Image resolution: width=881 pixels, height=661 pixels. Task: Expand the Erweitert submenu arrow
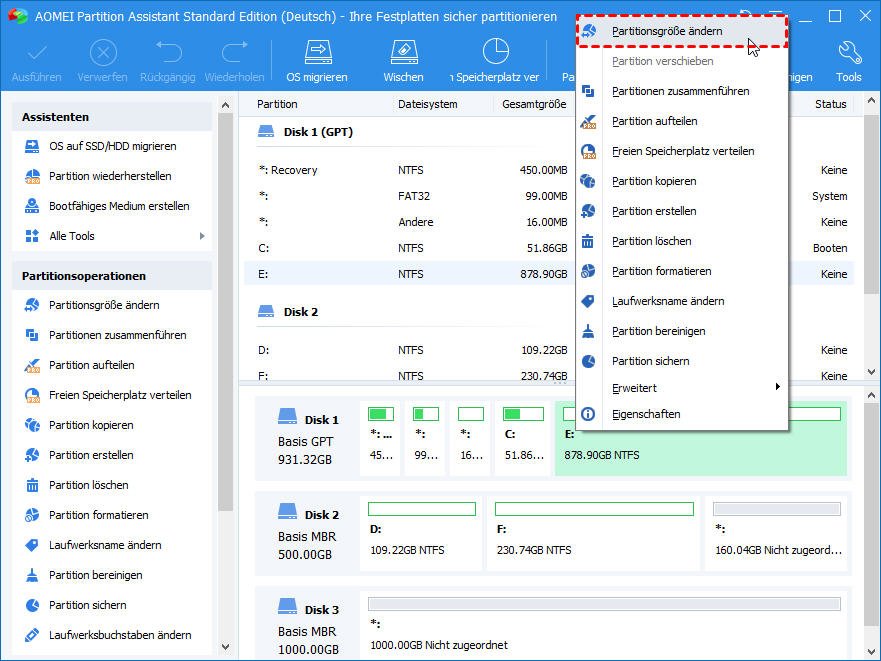pyautogui.click(x=778, y=387)
